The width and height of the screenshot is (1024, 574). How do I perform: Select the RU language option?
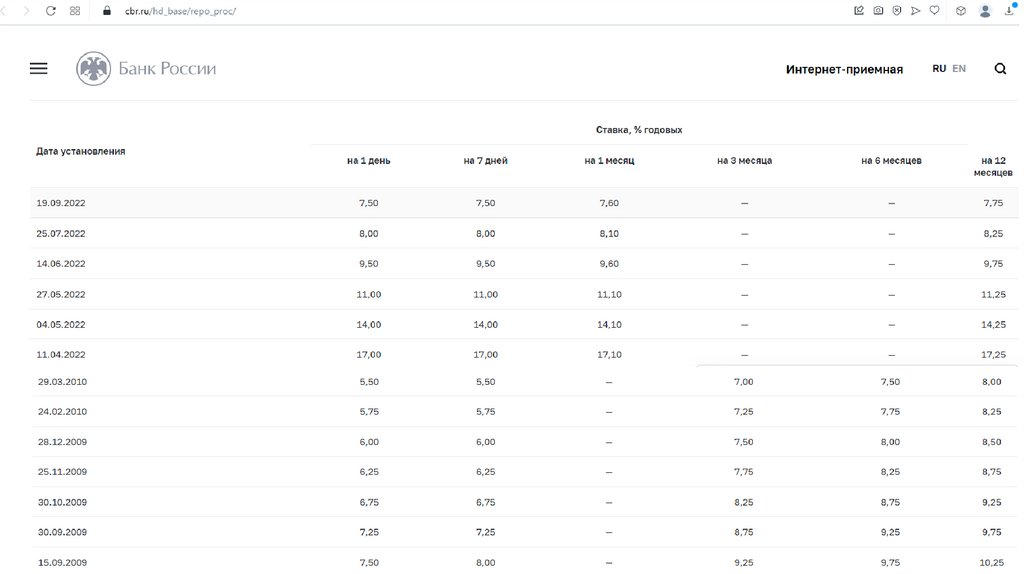pyautogui.click(x=939, y=69)
